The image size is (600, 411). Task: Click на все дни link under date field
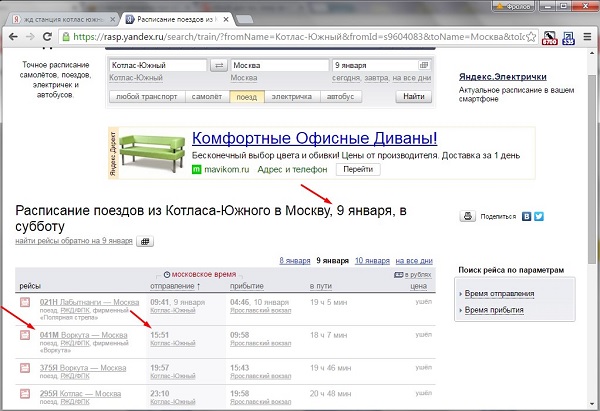(412, 78)
